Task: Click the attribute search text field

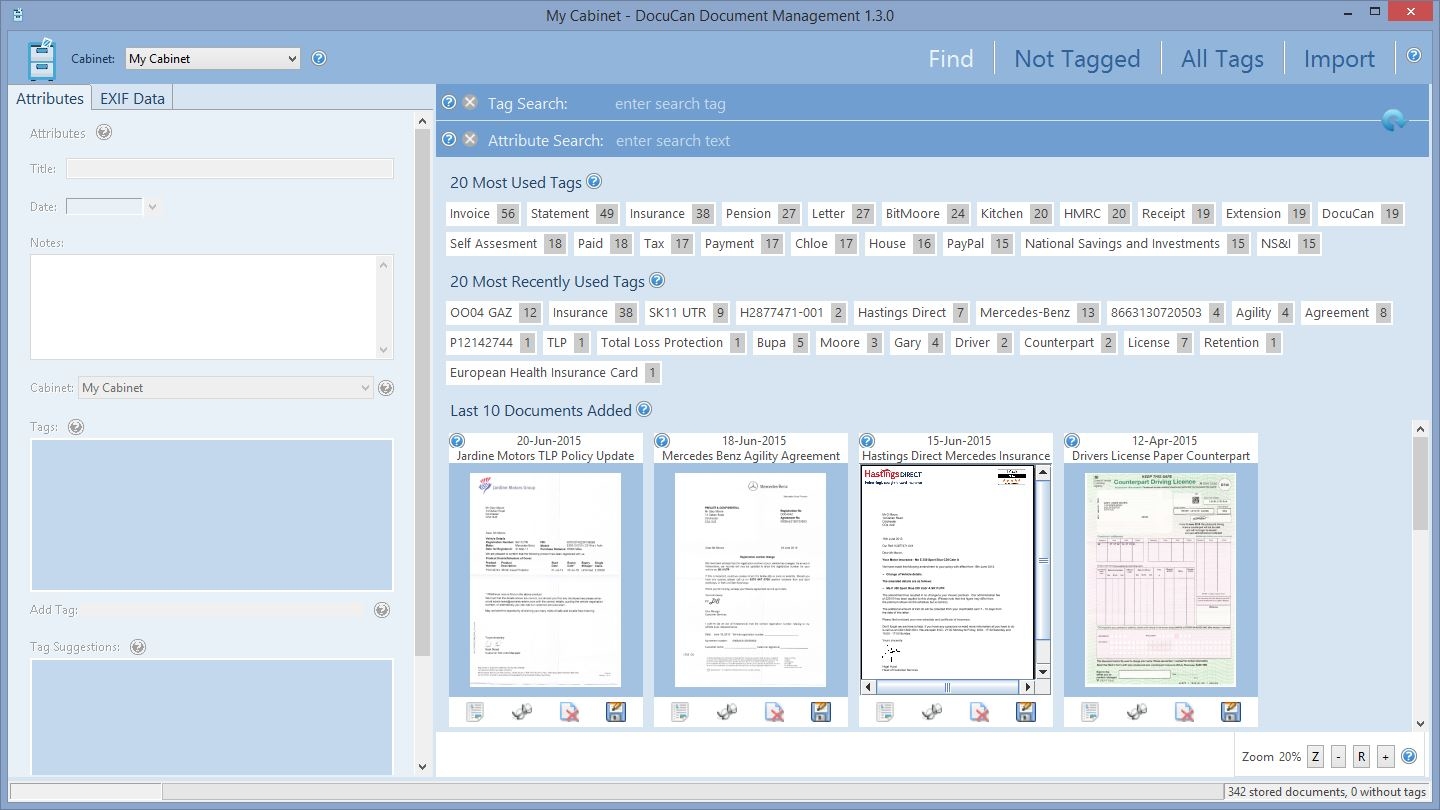Action: (990, 140)
